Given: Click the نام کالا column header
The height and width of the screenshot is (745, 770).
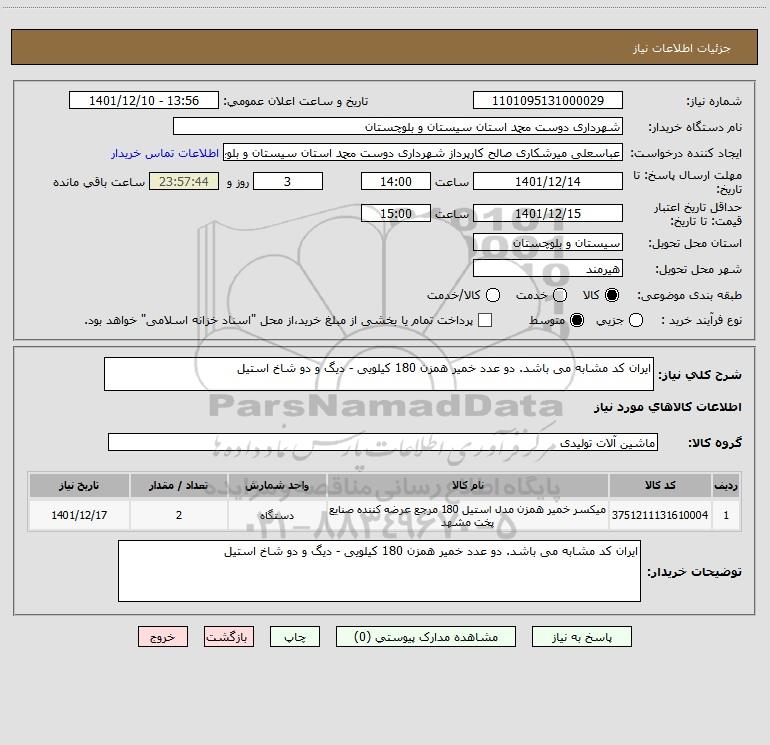Looking at the screenshot, I should coord(468,486).
